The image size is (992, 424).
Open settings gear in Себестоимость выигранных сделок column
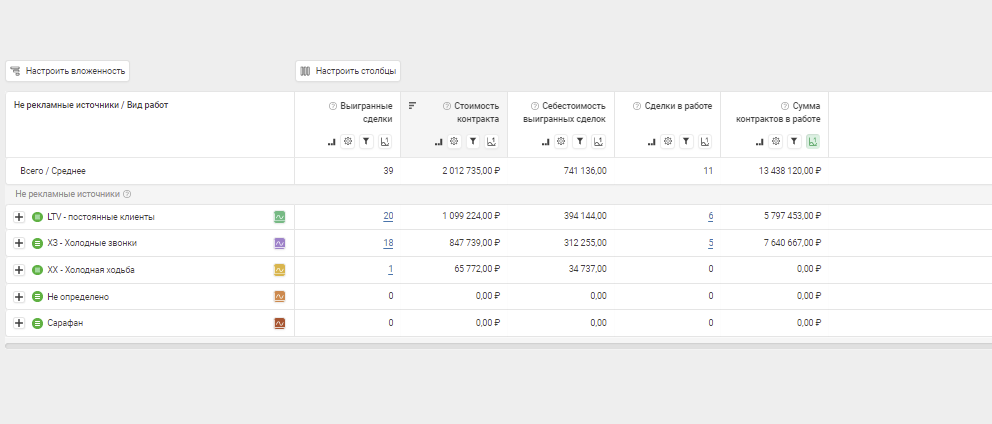tap(561, 142)
